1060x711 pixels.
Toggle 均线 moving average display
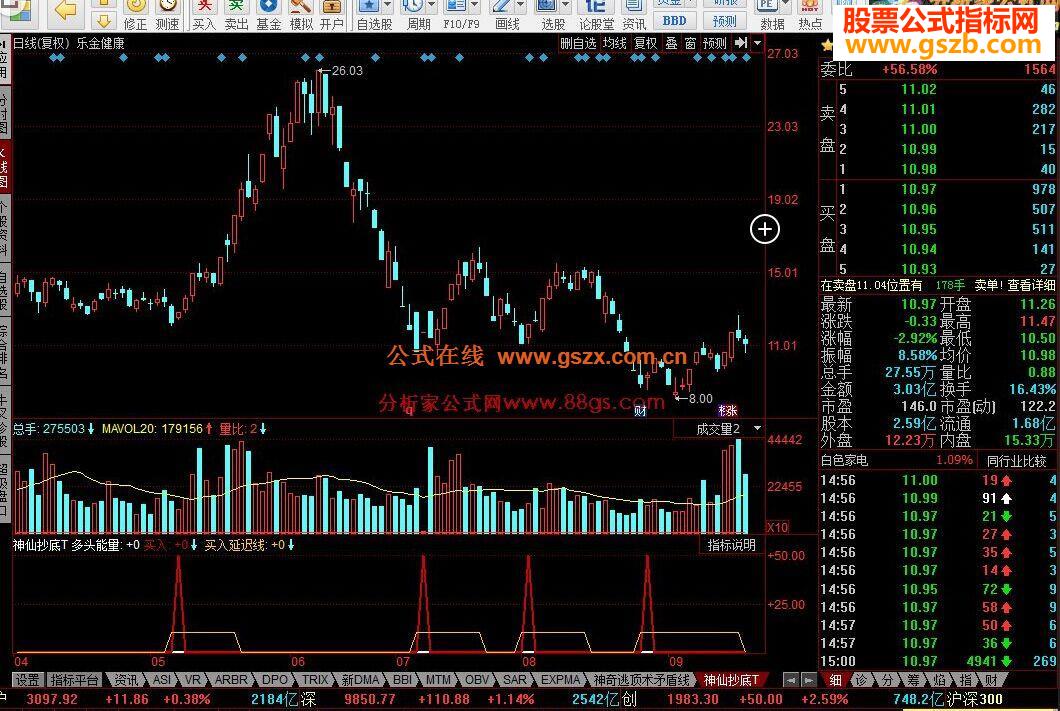[615, 43]
